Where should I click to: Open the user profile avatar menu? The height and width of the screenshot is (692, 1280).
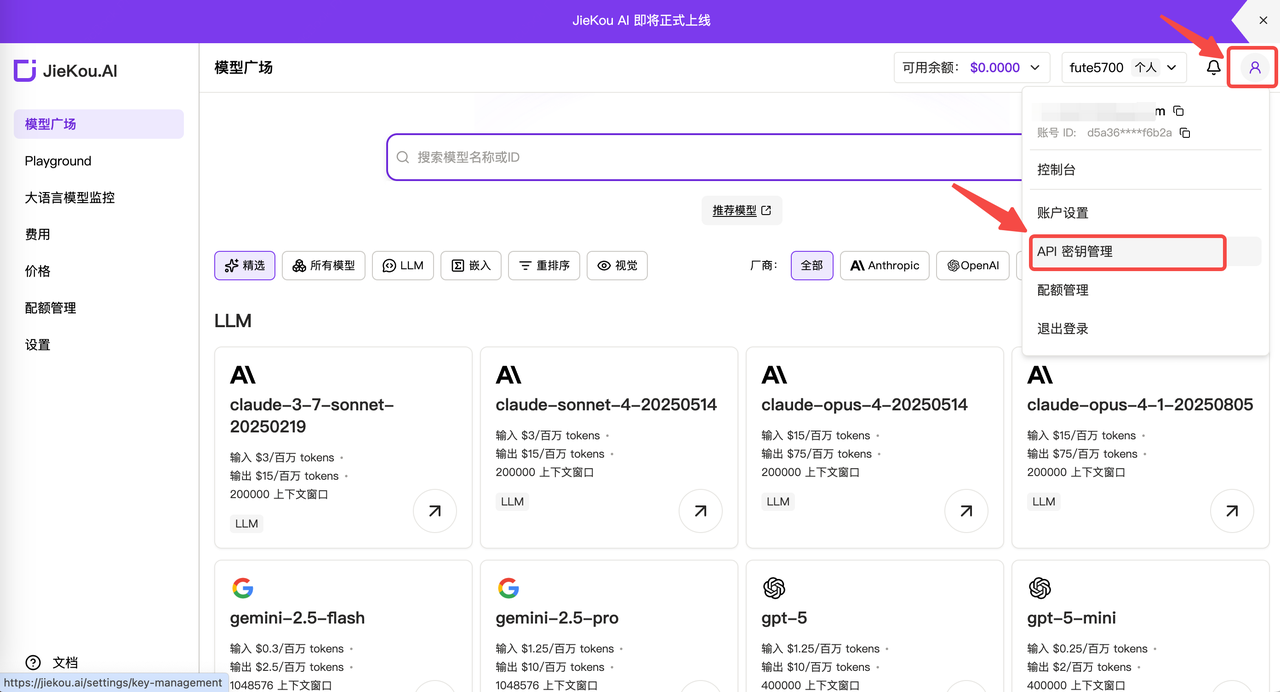tap(1254, 68)
